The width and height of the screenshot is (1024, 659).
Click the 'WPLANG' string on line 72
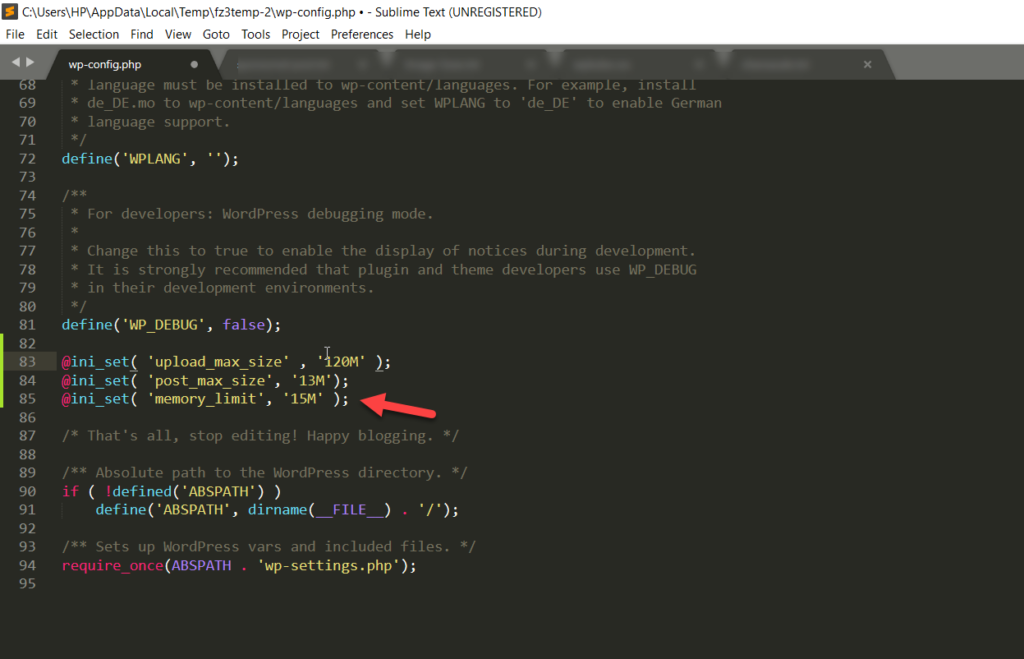155,159
